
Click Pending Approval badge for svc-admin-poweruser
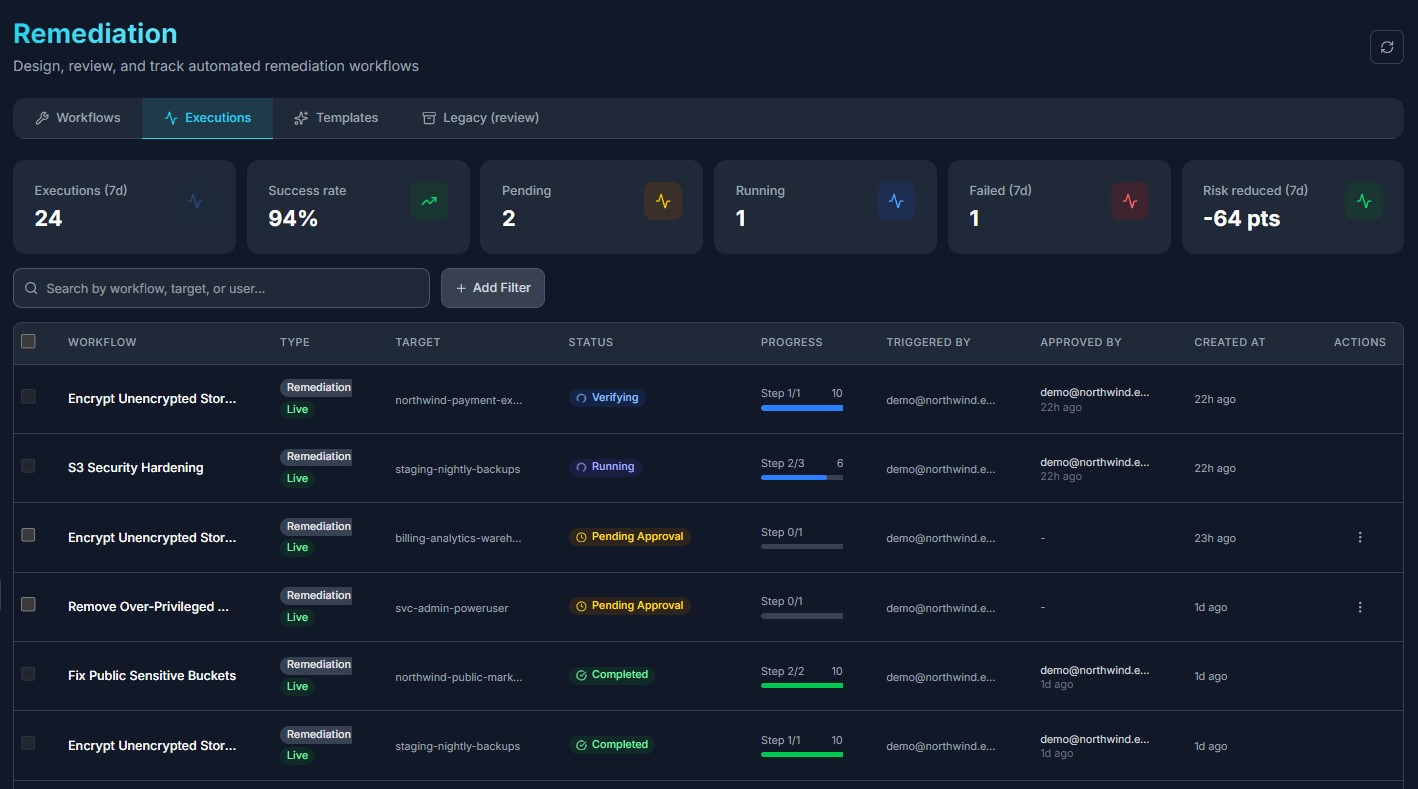[629, 606]
